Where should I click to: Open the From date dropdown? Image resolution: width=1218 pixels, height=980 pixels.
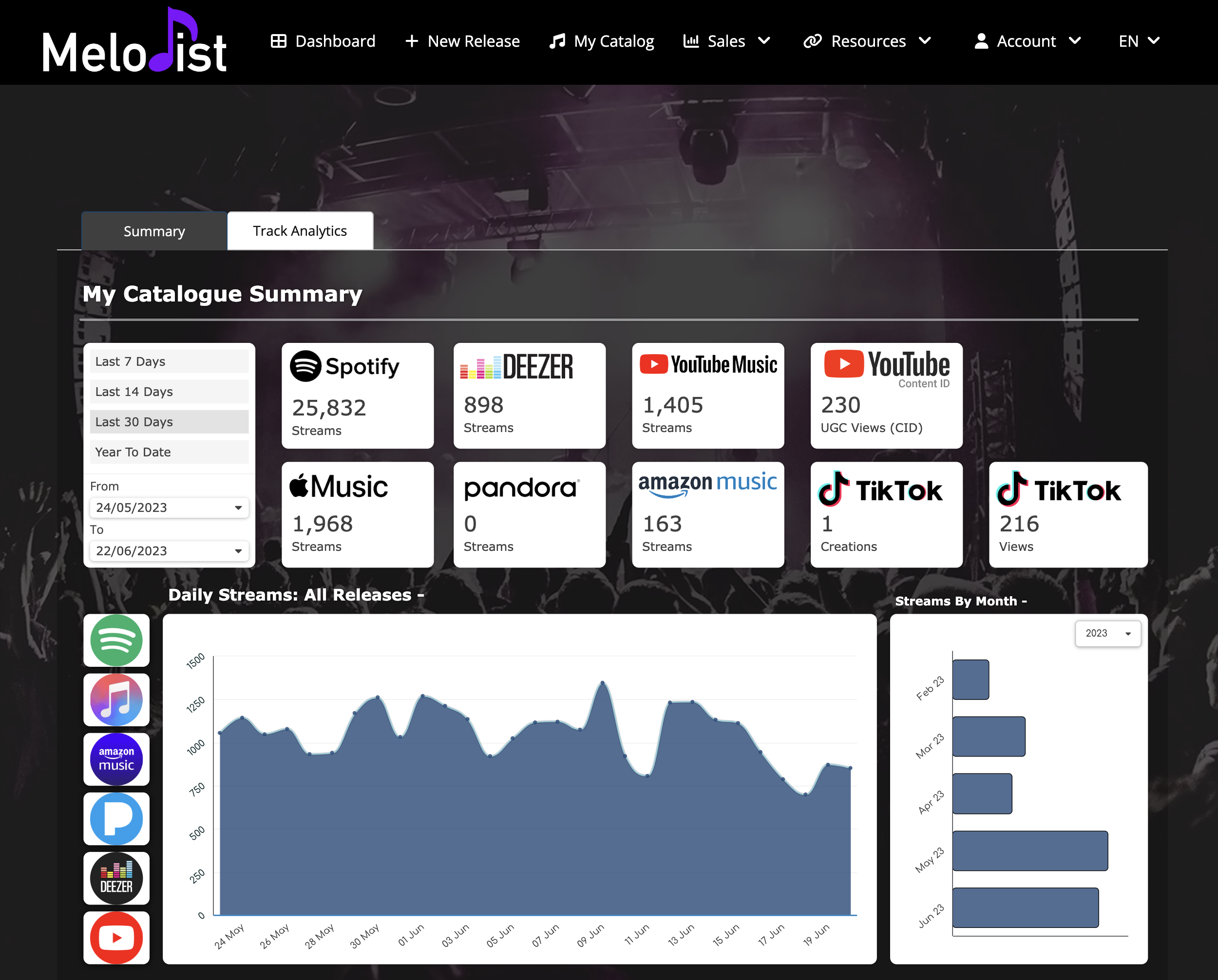pos(169,507)
